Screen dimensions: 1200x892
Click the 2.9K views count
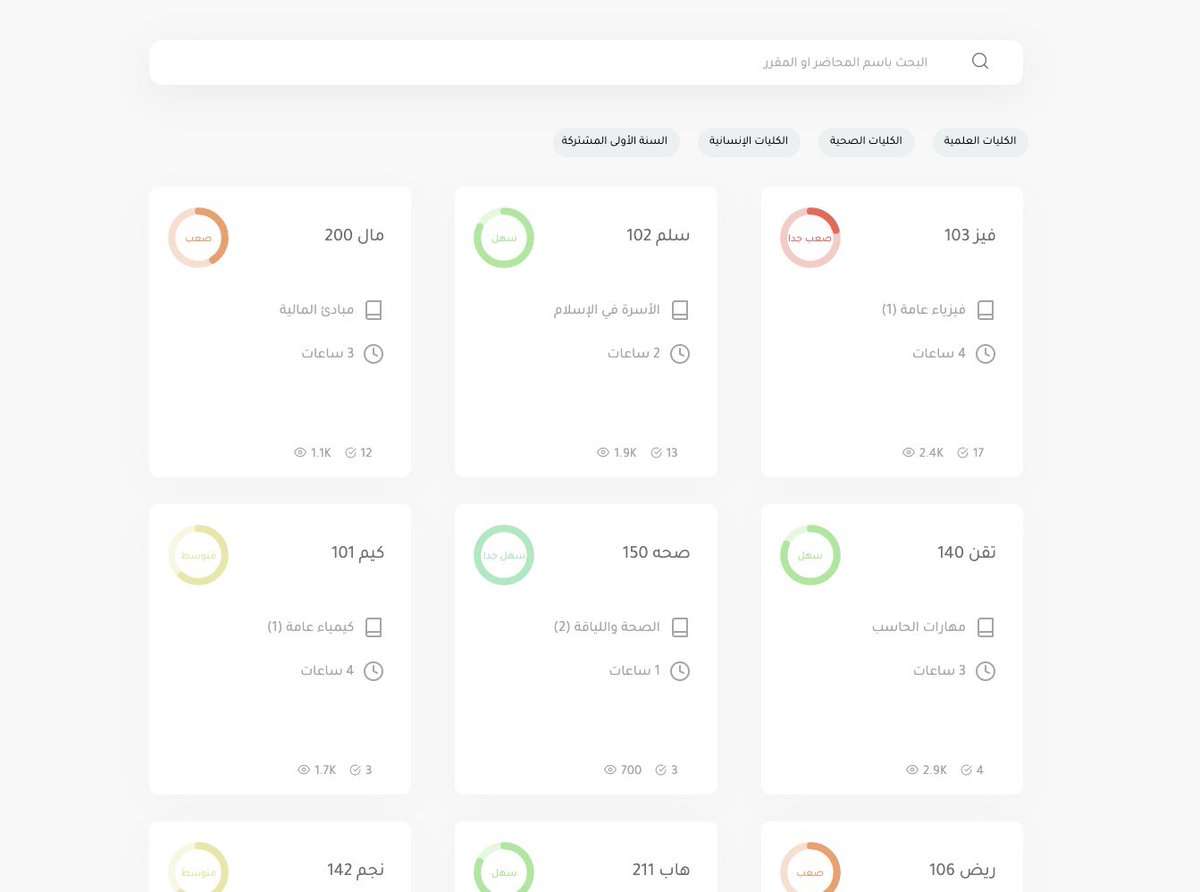[935, 770]
